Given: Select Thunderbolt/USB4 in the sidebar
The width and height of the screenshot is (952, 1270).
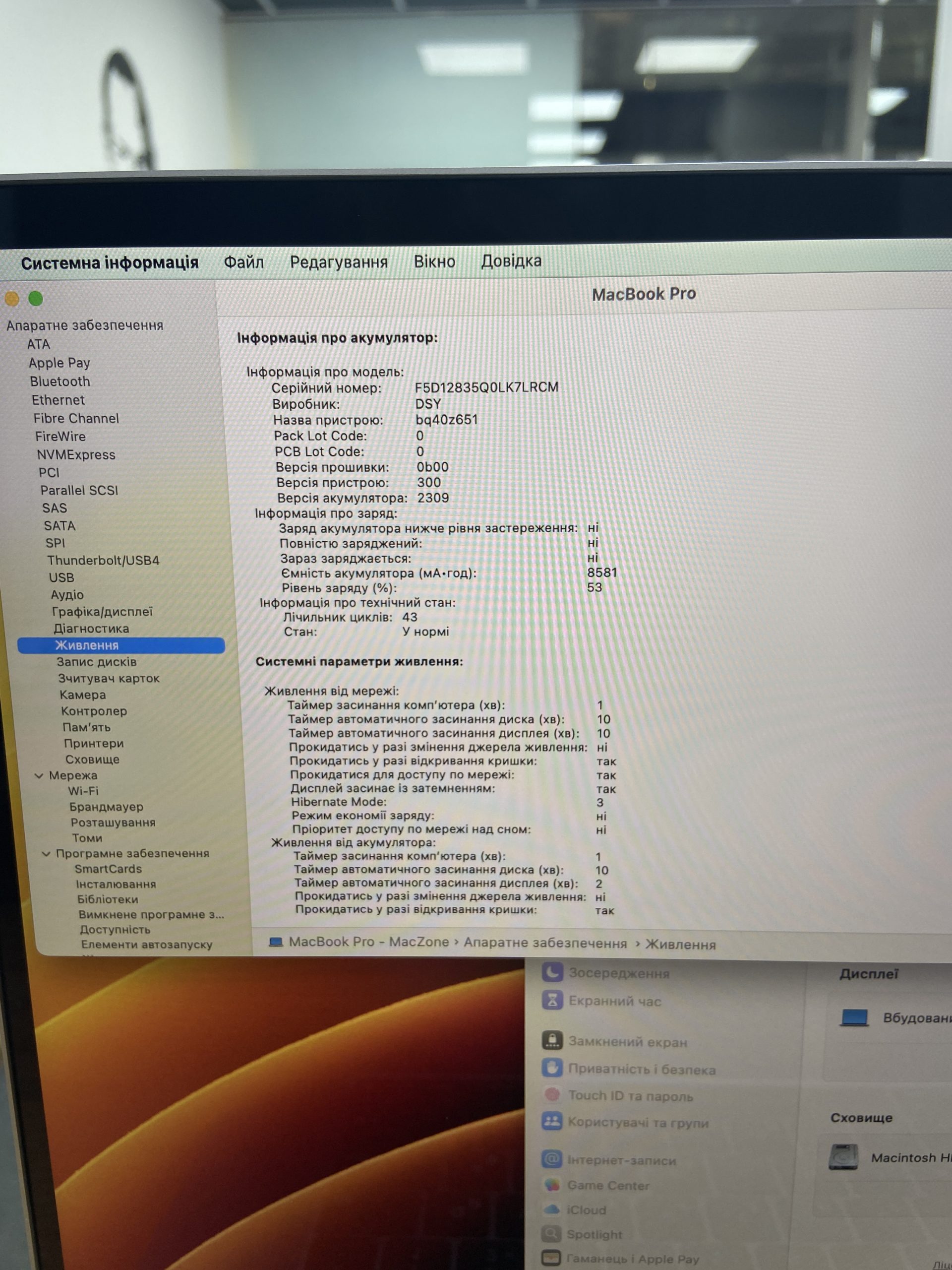Looking at the screenshot, I should click(103, 561).
